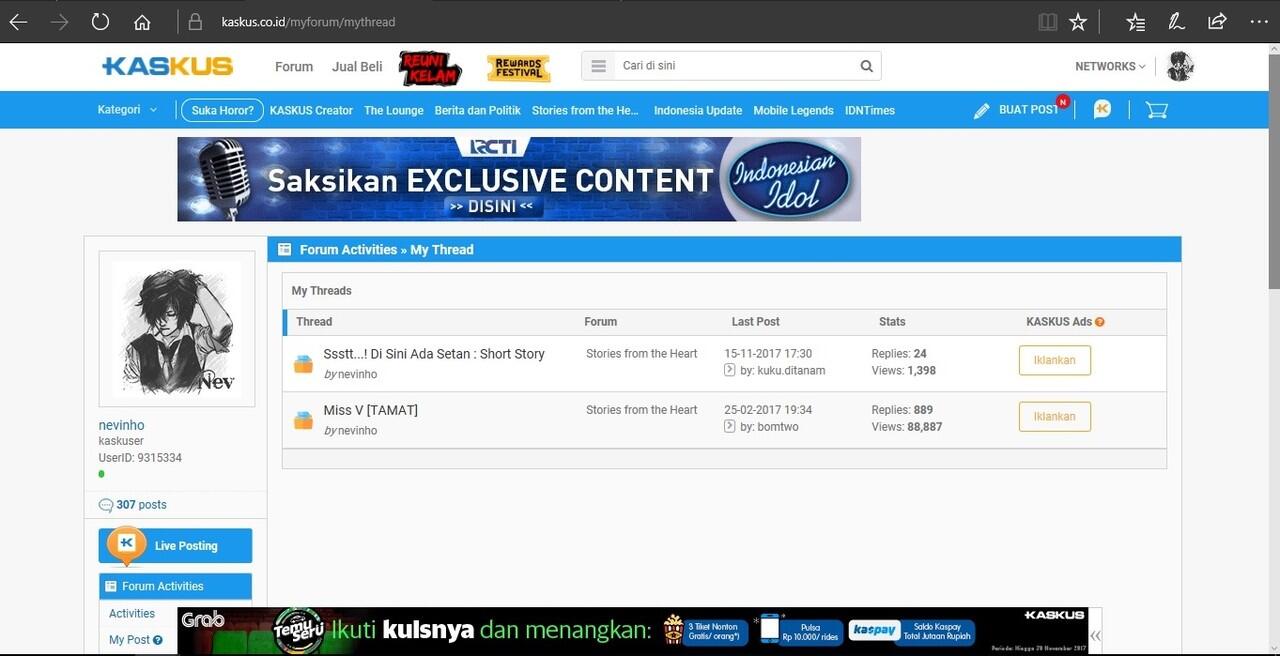Expand the Kategori dropdown

(x=127, y=110)
